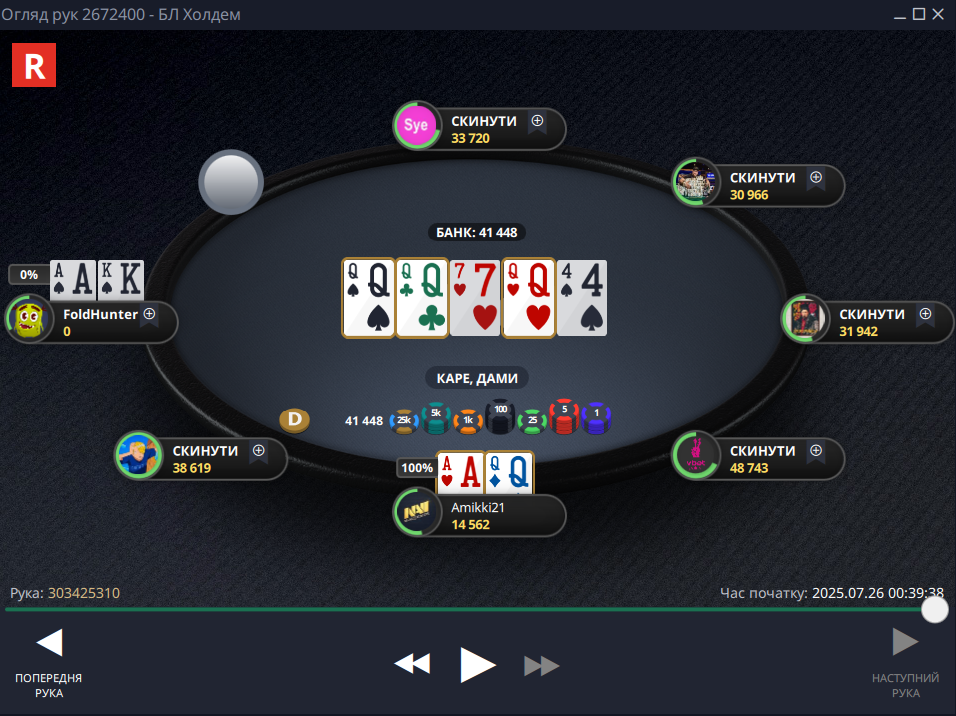Click the plus icon on the 30 966 player
Viewport: 956px width, 716px height.
pyautogui.click(x=816, y=177)
